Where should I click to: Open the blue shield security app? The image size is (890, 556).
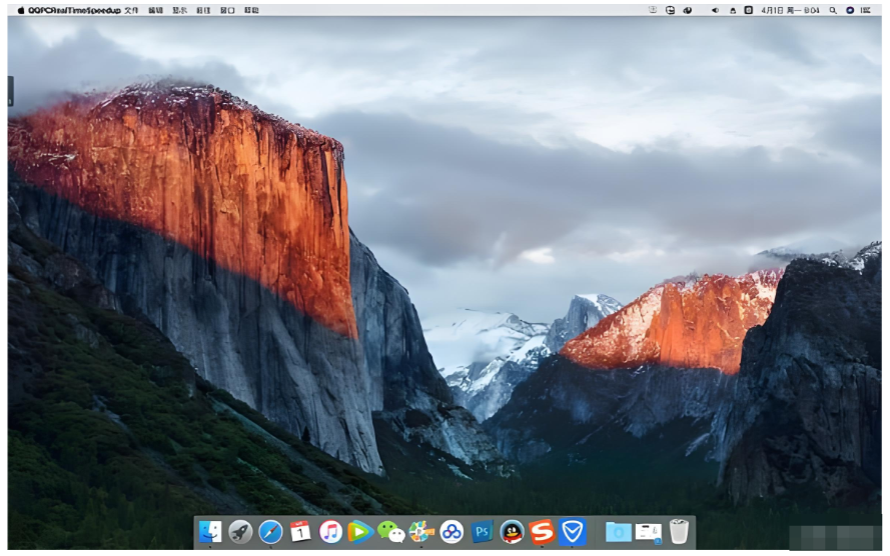tap(573, 532)
